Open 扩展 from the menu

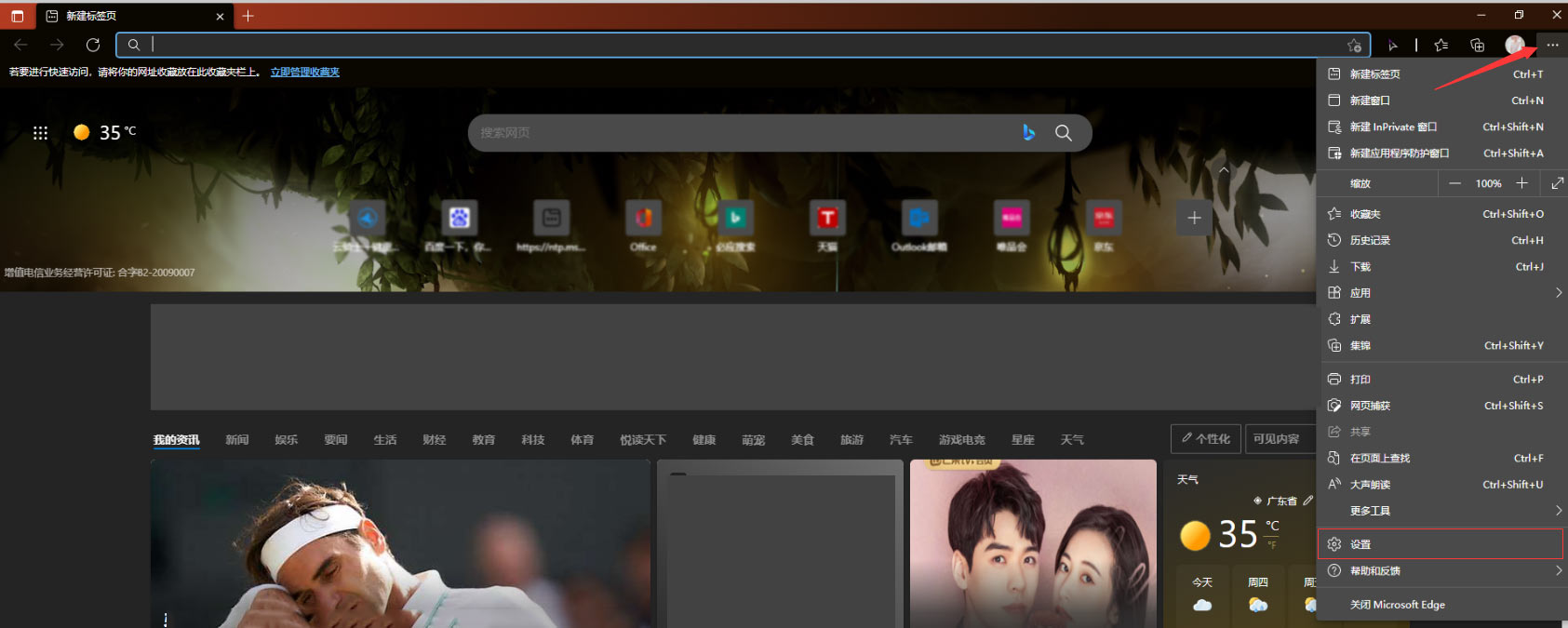tap(1440, 319)
